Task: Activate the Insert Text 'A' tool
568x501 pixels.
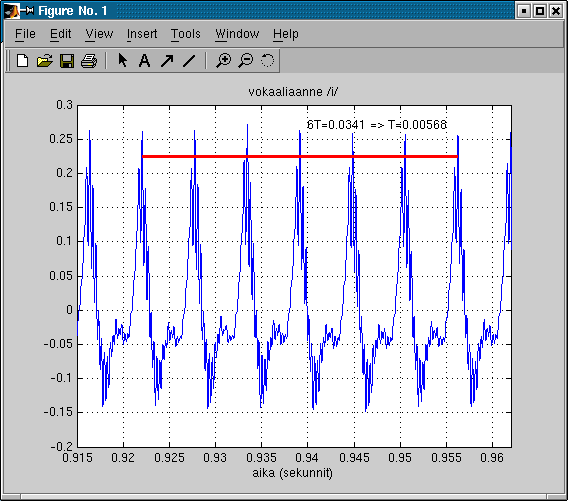Action: click(x=145, y=60)
